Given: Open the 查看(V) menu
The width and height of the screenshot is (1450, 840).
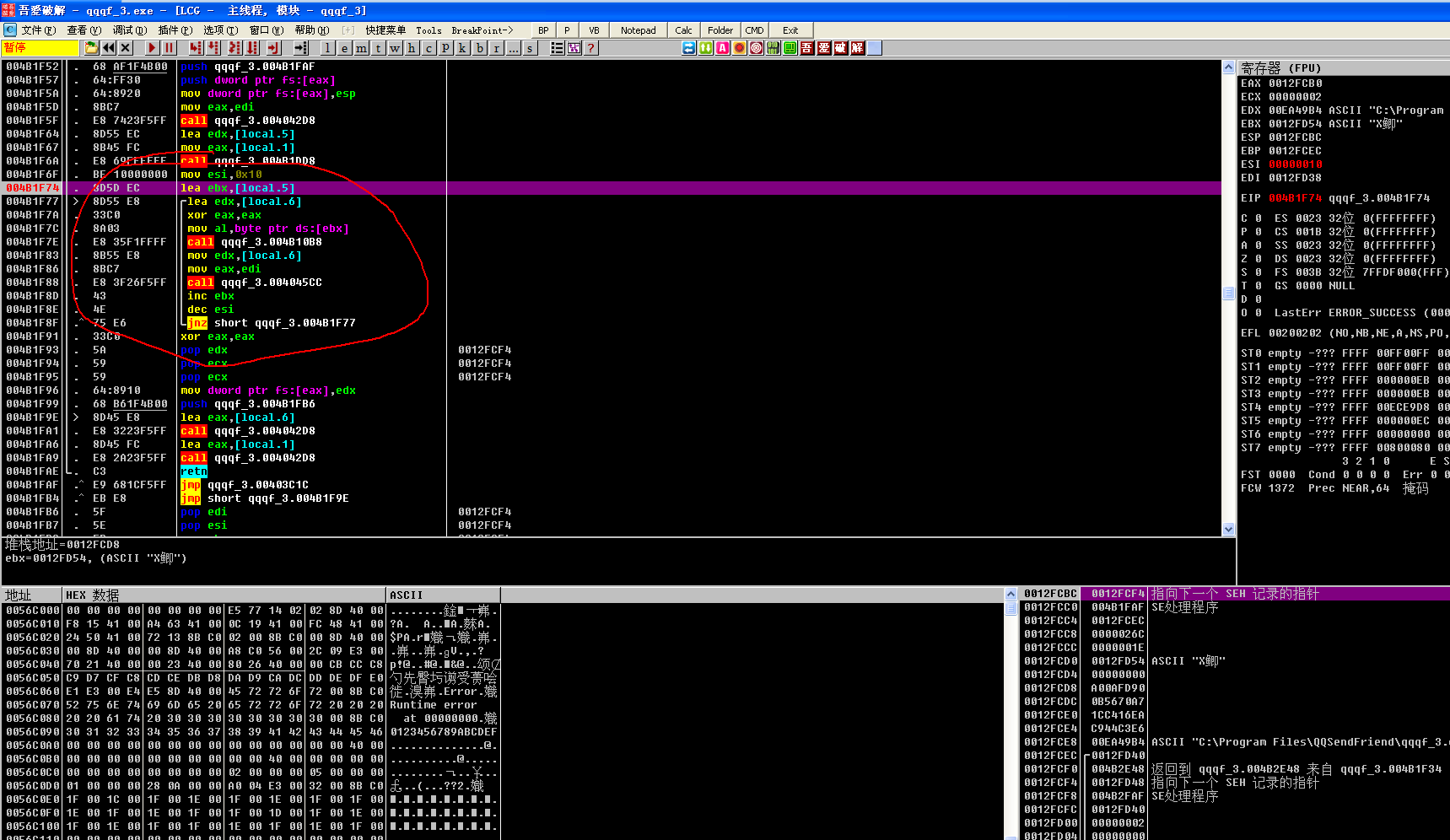Looking at the screenshot, I should pyautogui.click(x=84, y=30).
